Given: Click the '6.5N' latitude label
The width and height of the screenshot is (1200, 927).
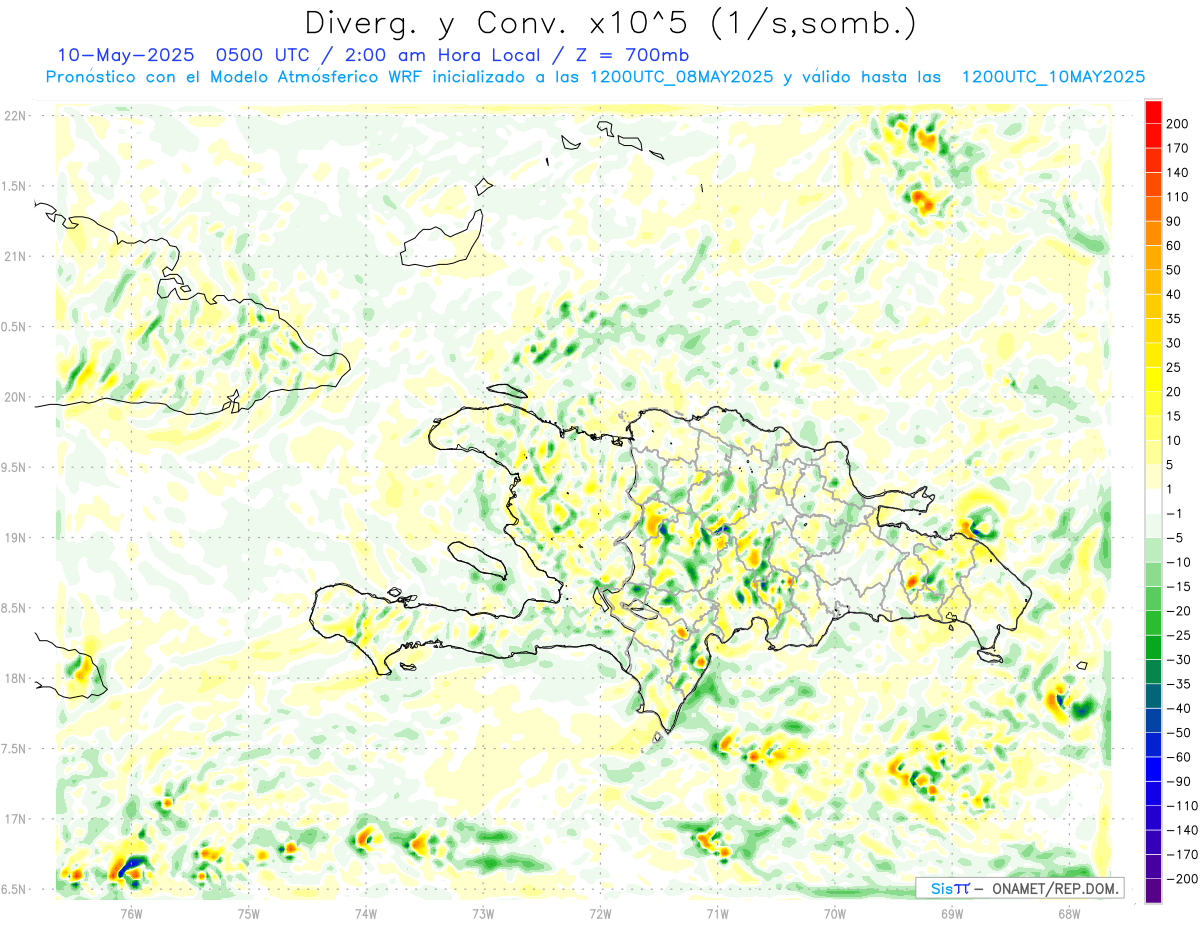Looking at the screenshot, I should click(x=13, y=889).
